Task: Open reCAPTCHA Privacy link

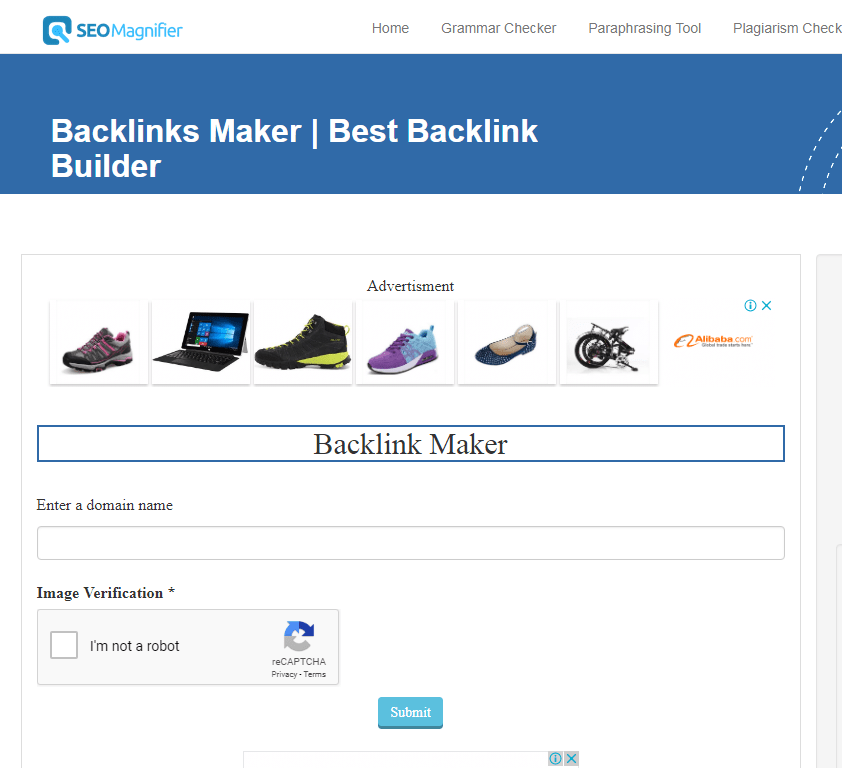Action: pyautogui.click(x=284, y=675)
